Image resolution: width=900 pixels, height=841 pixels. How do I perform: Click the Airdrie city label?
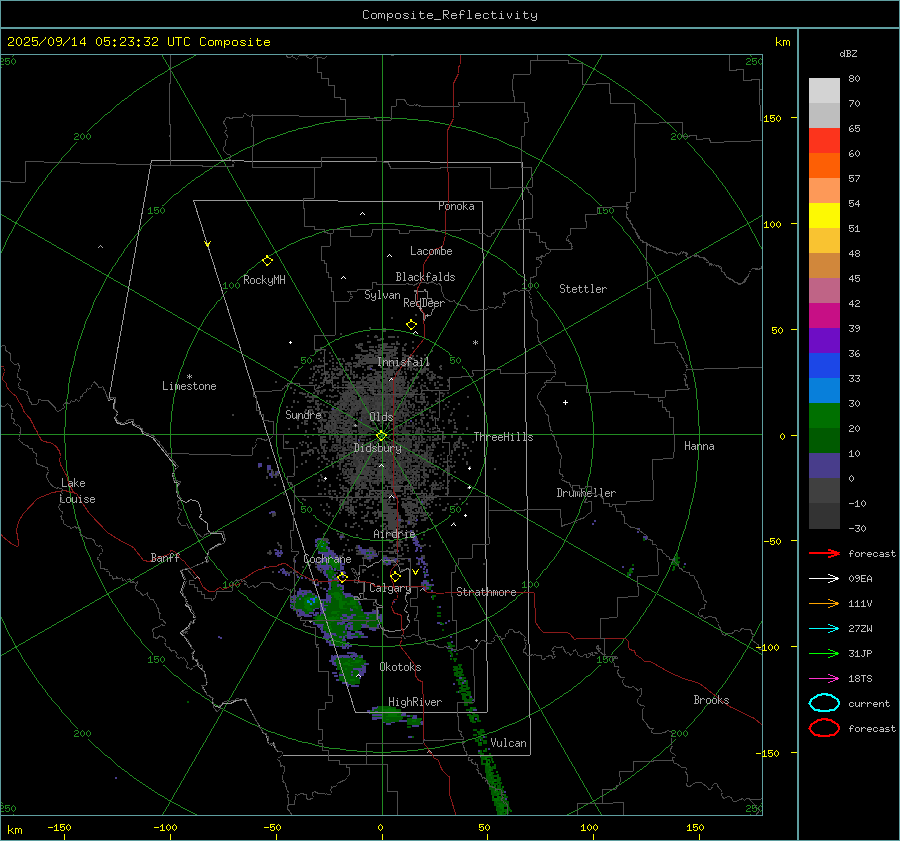pyautogui.click(x=394, y=534)
